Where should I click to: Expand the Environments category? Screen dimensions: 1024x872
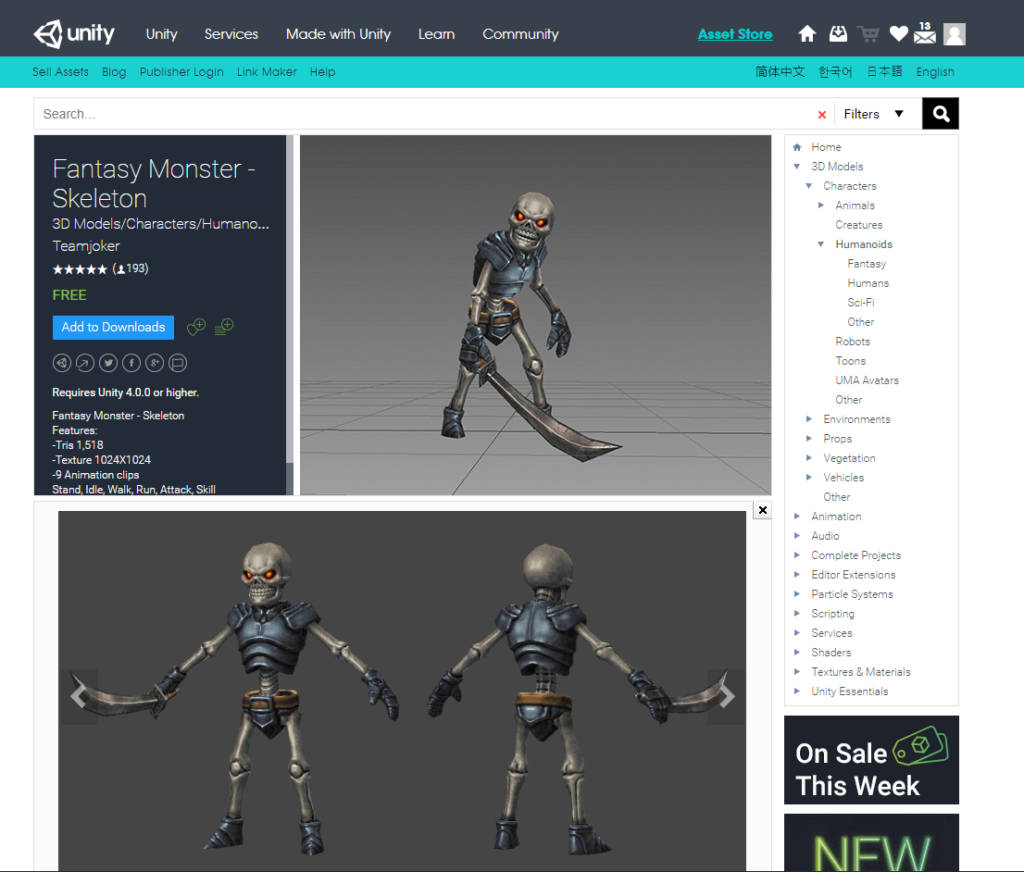808,419
